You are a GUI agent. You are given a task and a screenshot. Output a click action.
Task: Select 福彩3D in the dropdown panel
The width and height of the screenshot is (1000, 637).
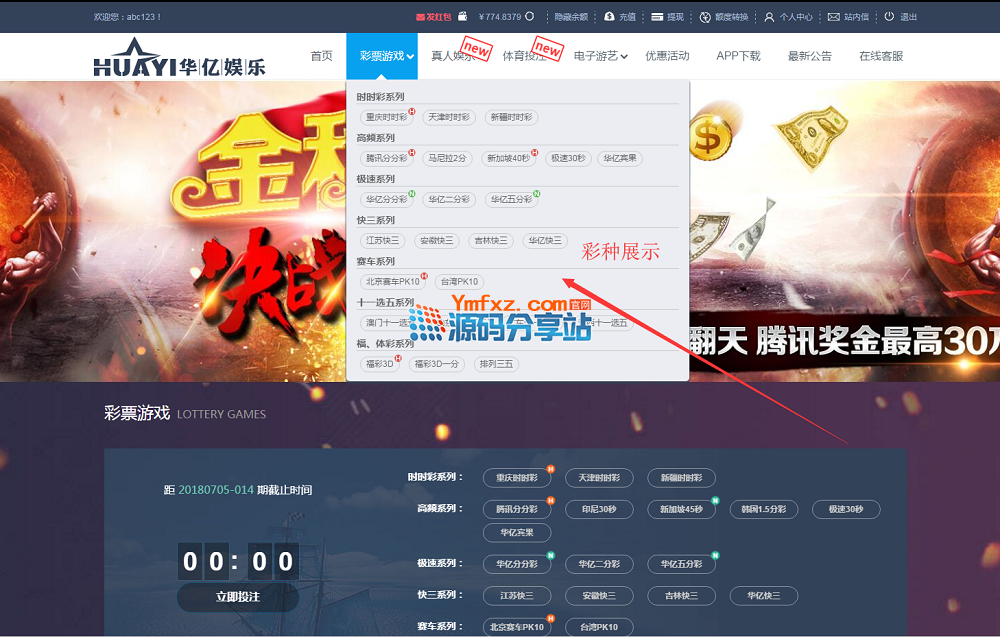pos(379,364)
